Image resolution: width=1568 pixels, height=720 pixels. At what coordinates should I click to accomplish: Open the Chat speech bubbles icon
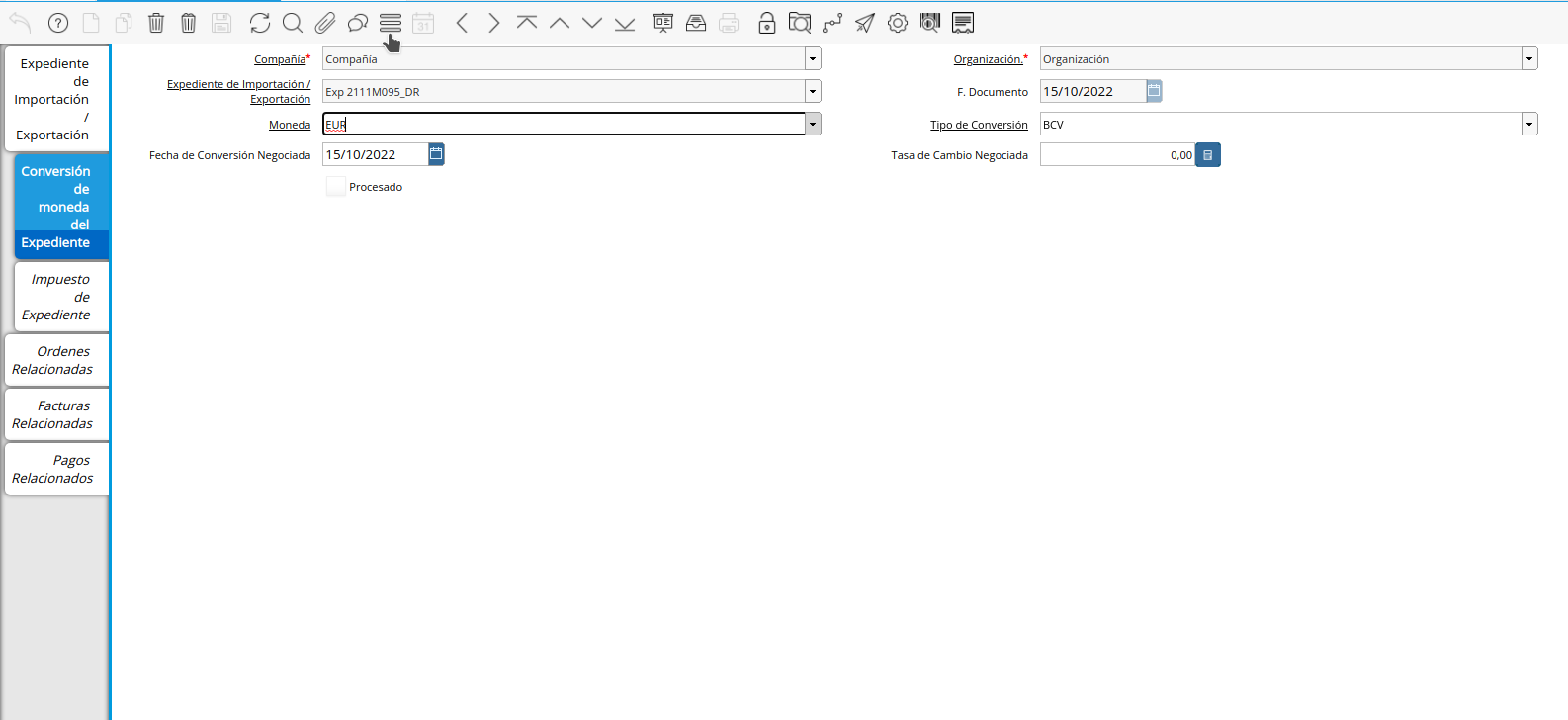pos(358,23)
